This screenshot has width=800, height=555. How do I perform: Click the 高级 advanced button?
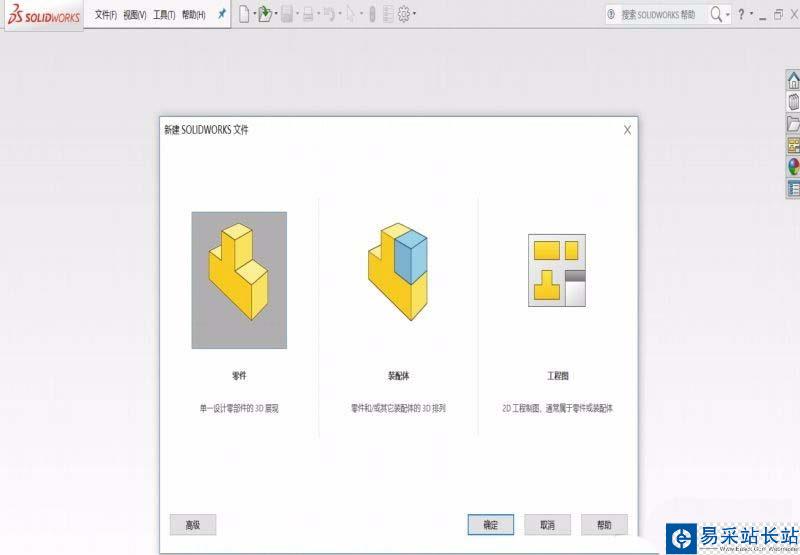click(193, 525)
